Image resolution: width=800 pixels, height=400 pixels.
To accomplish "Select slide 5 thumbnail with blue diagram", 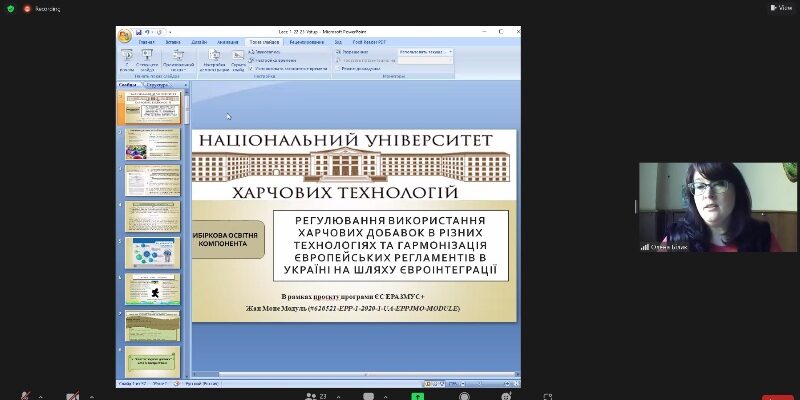I will [x=153, y=253].
